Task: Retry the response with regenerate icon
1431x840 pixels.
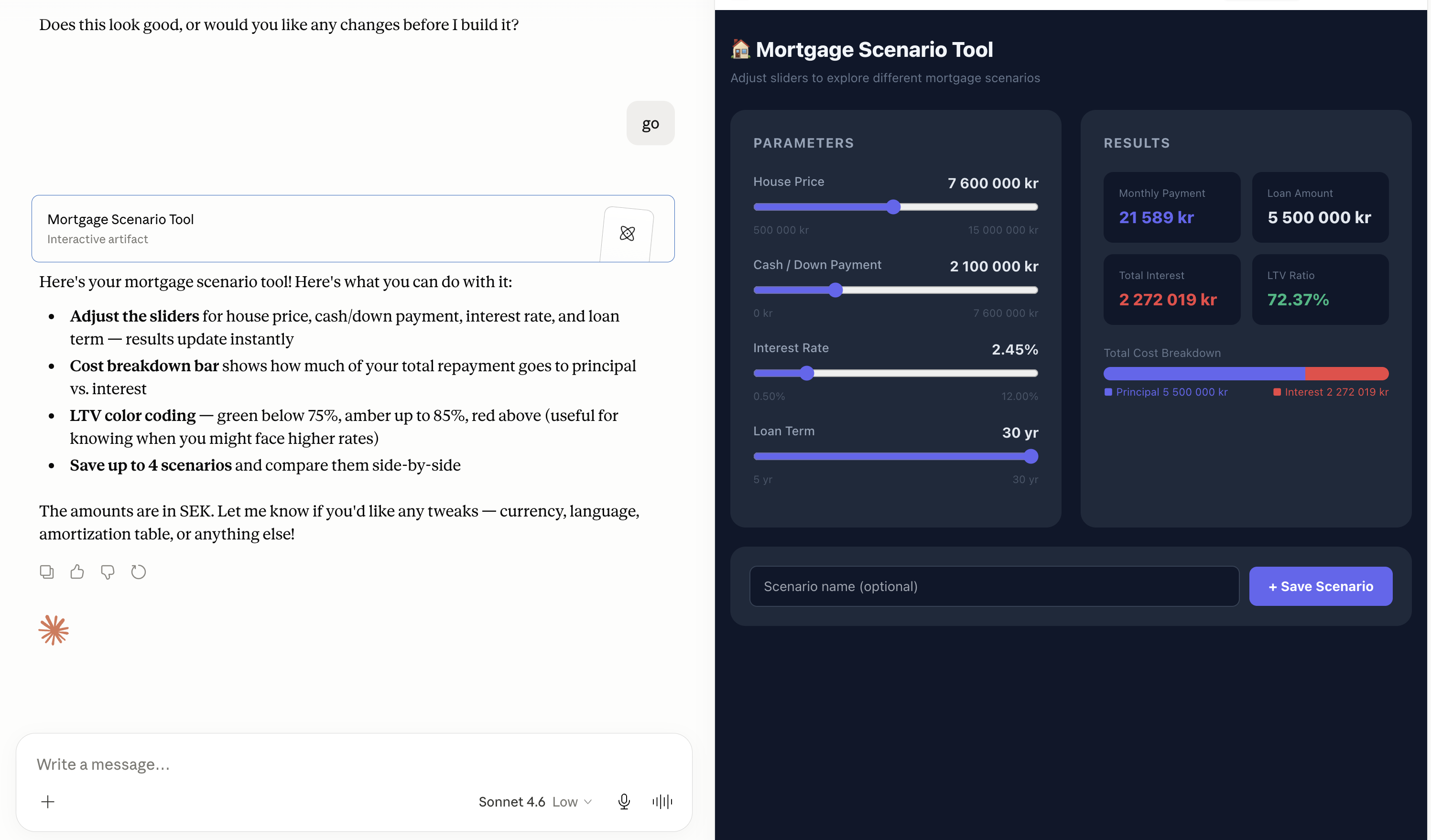Action: point(139,572)
